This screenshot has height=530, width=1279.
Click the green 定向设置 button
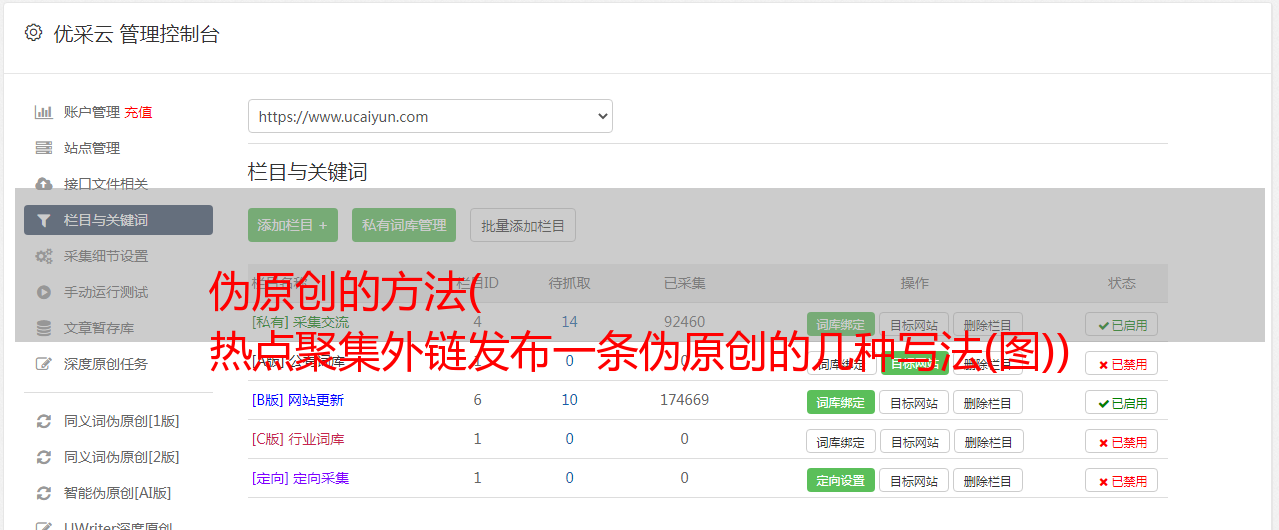tap(841, 480)
